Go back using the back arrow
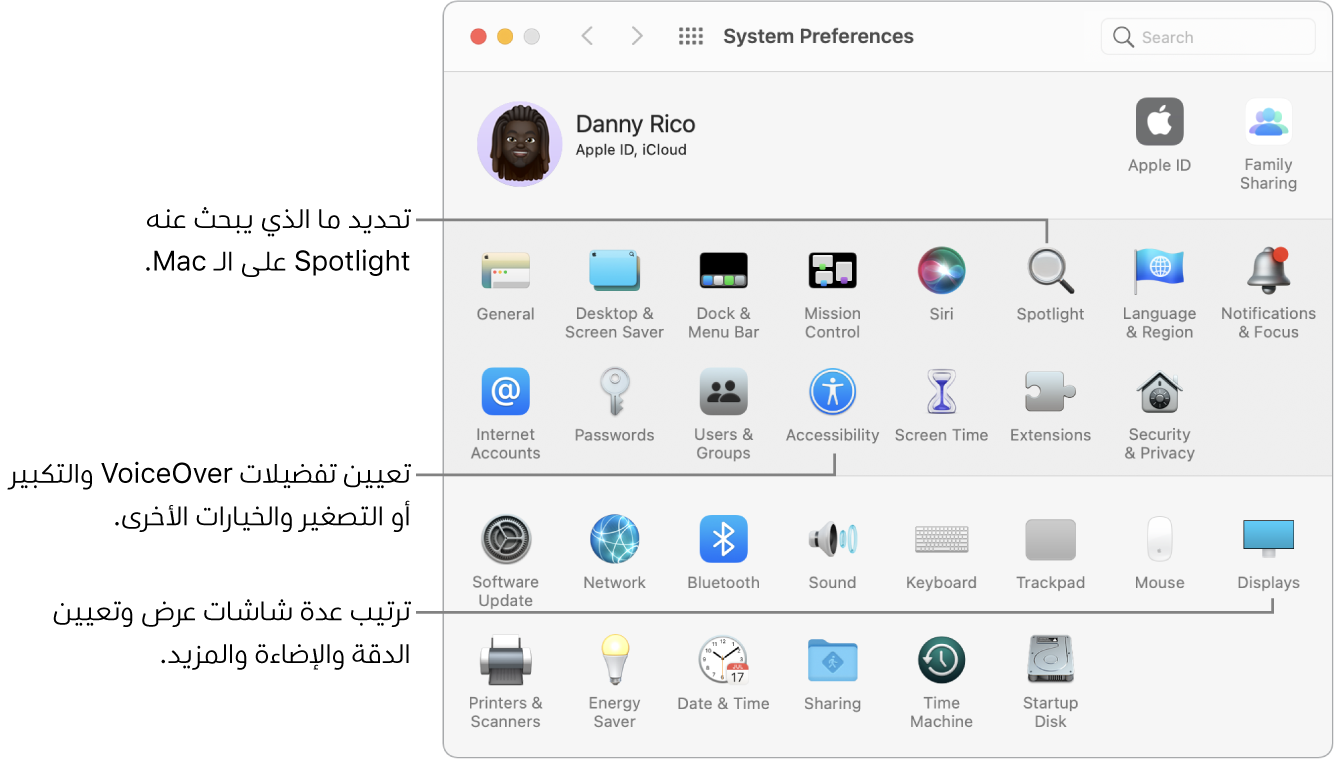Viewport: 1335px width, 761px height. [x=587, y=35]
